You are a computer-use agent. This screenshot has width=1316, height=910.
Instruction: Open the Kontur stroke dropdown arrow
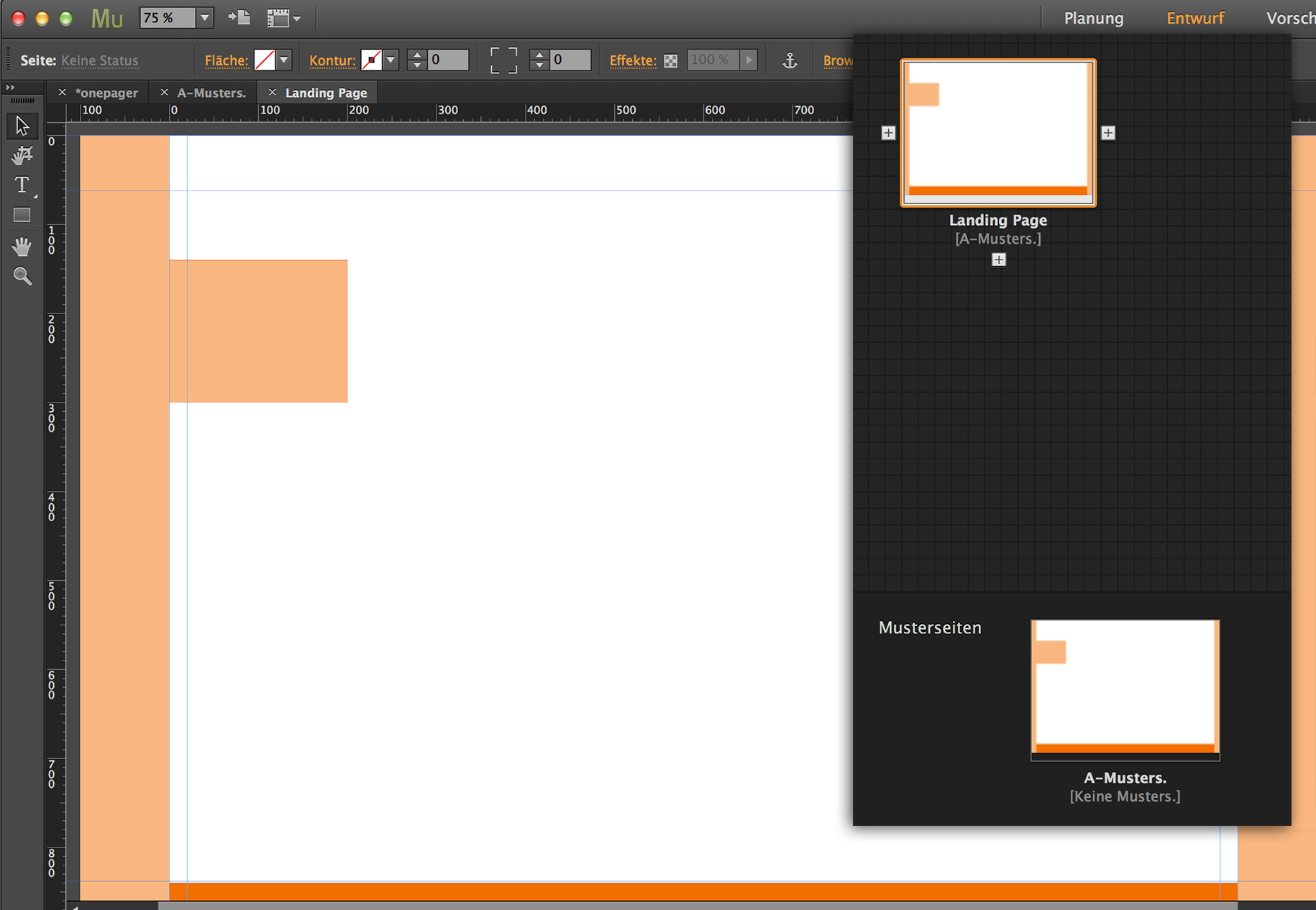coord(390,60)
